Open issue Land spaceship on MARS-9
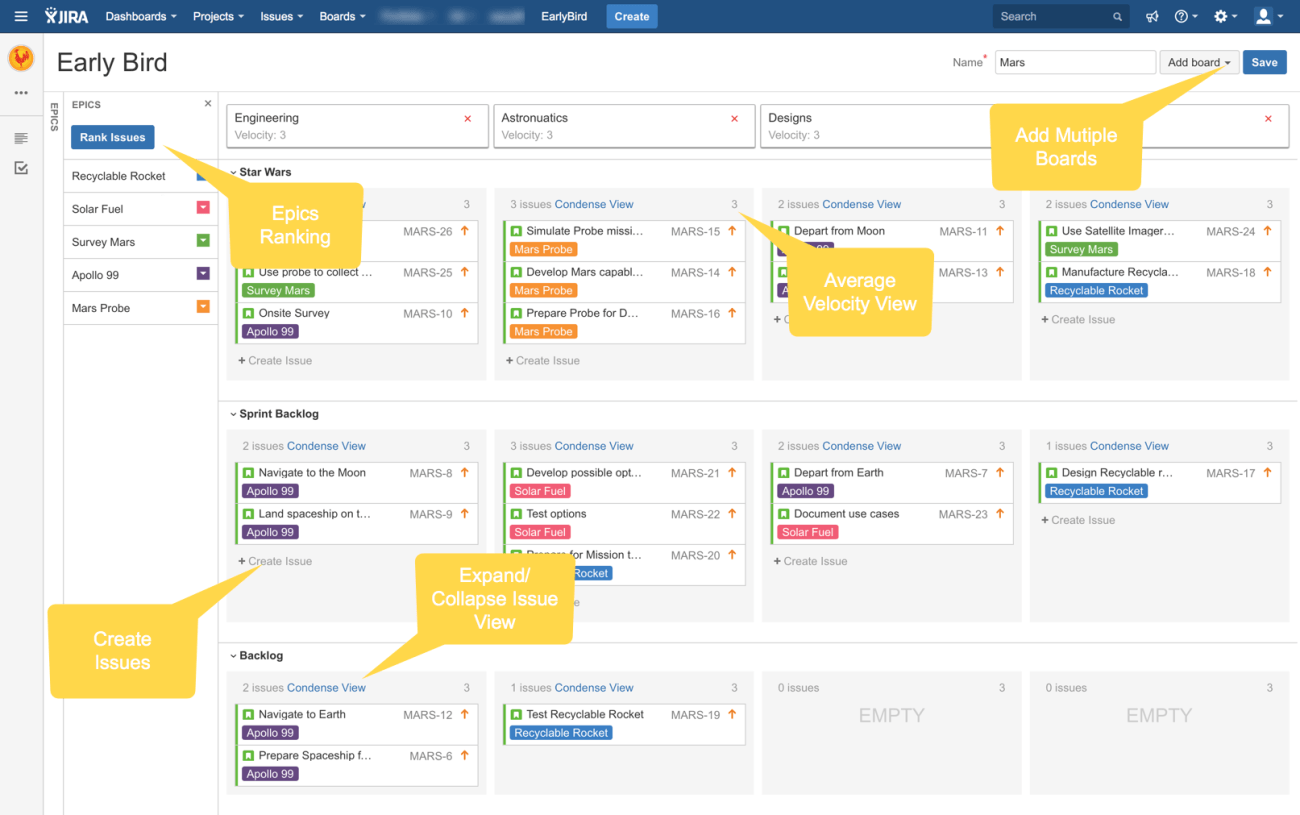 tap(358, 524)
